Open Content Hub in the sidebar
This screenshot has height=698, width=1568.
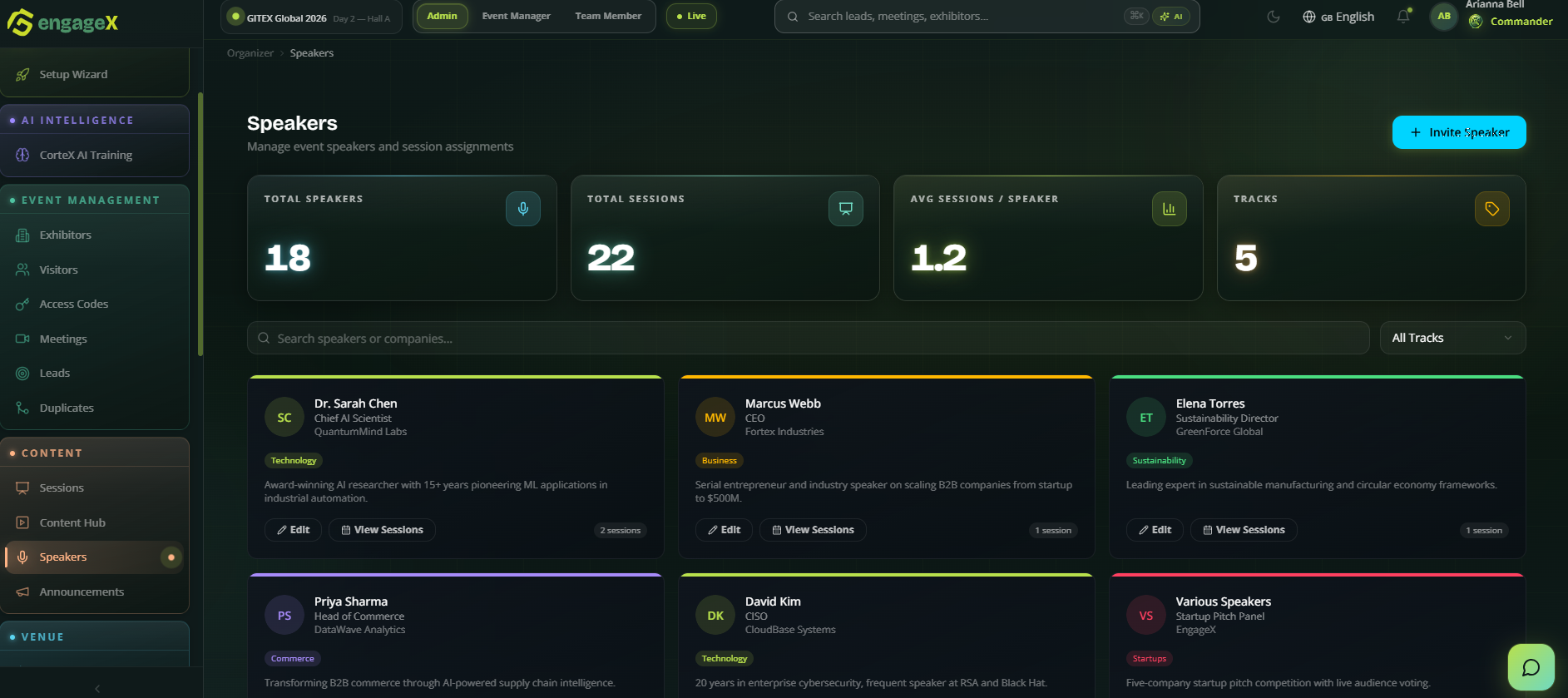(95, 522)
